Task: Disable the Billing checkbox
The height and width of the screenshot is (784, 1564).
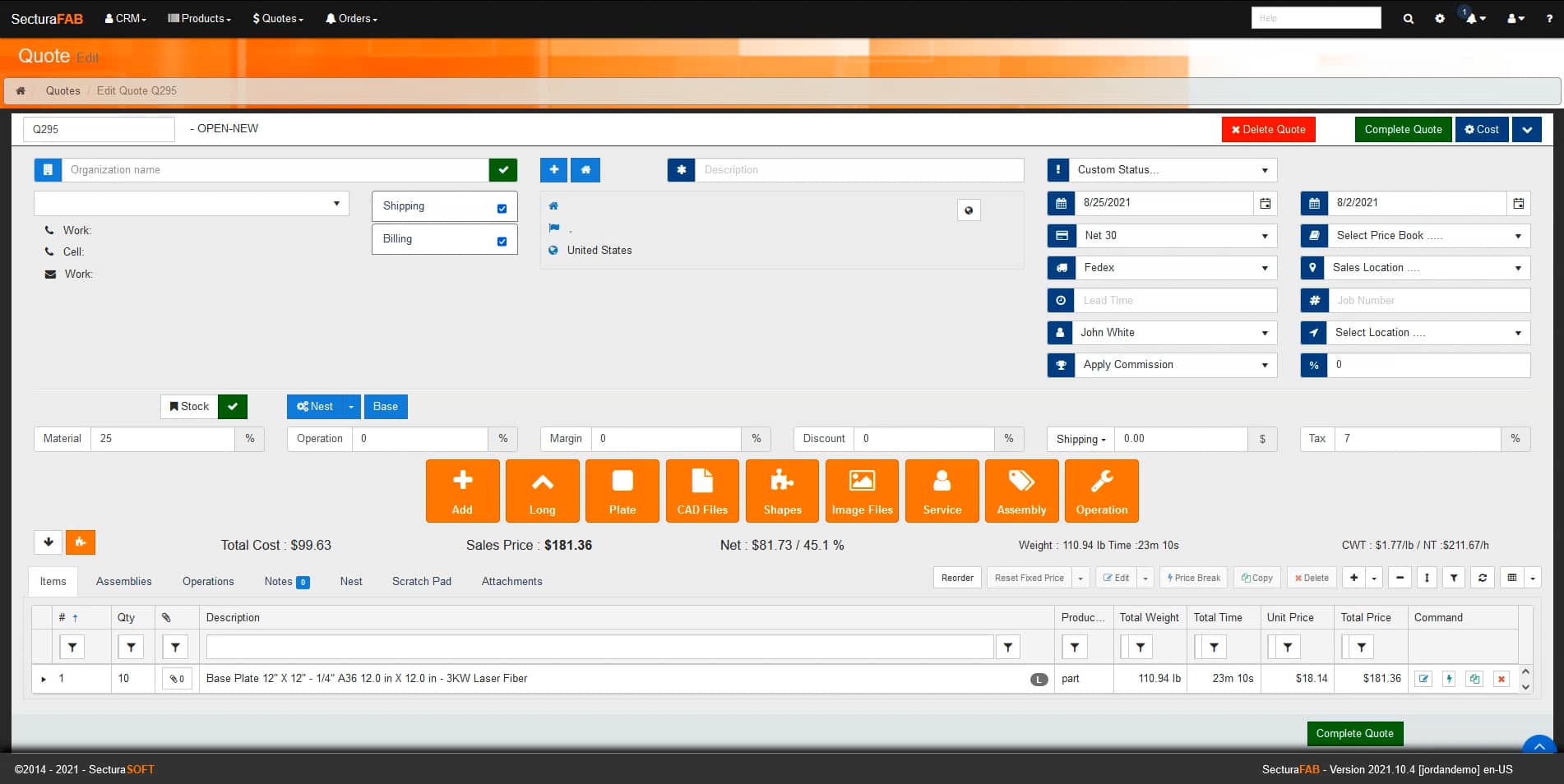Action: (502, 241)
